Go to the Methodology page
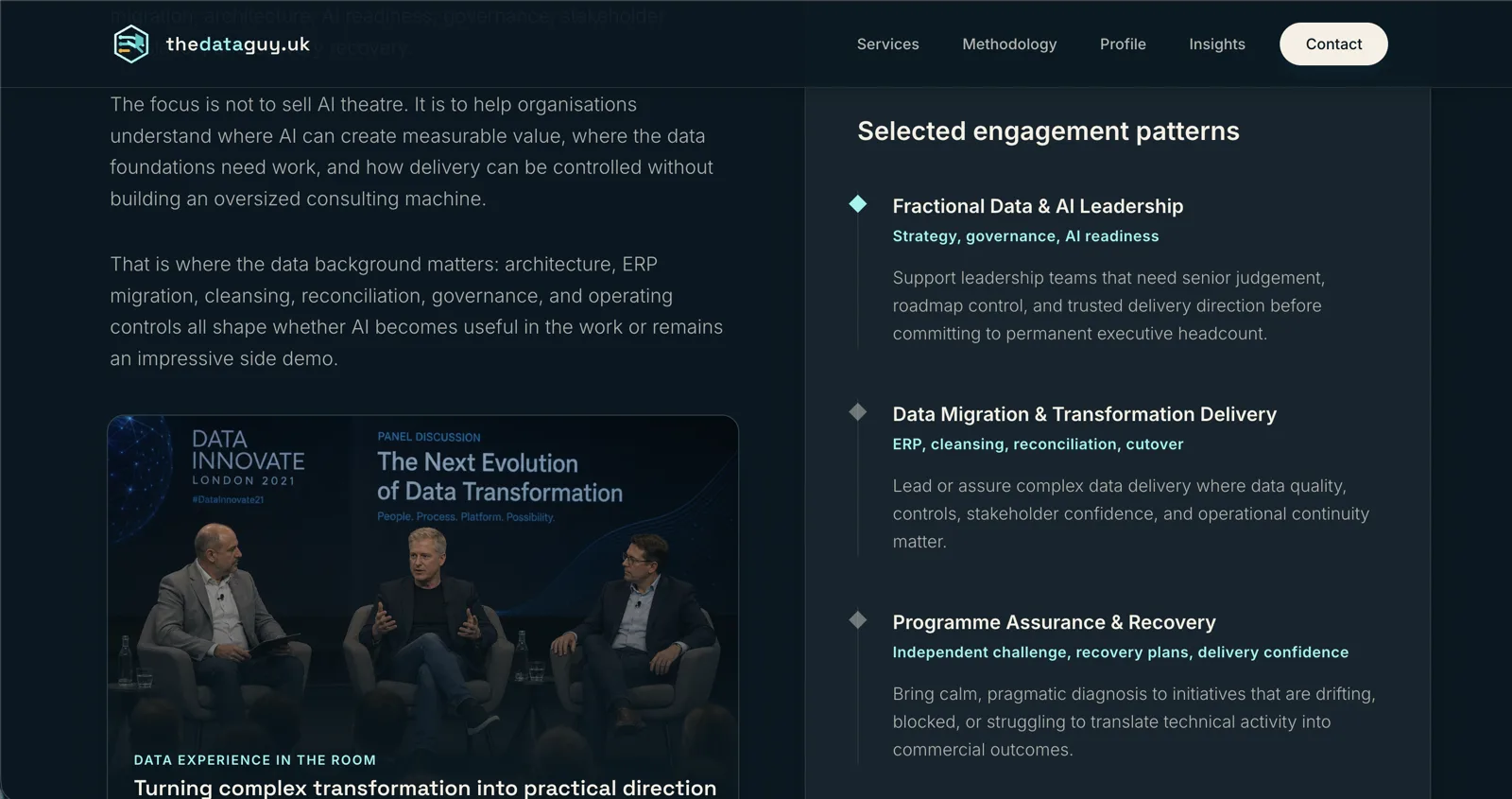Screen dimensions: 1512x799 1009,44
